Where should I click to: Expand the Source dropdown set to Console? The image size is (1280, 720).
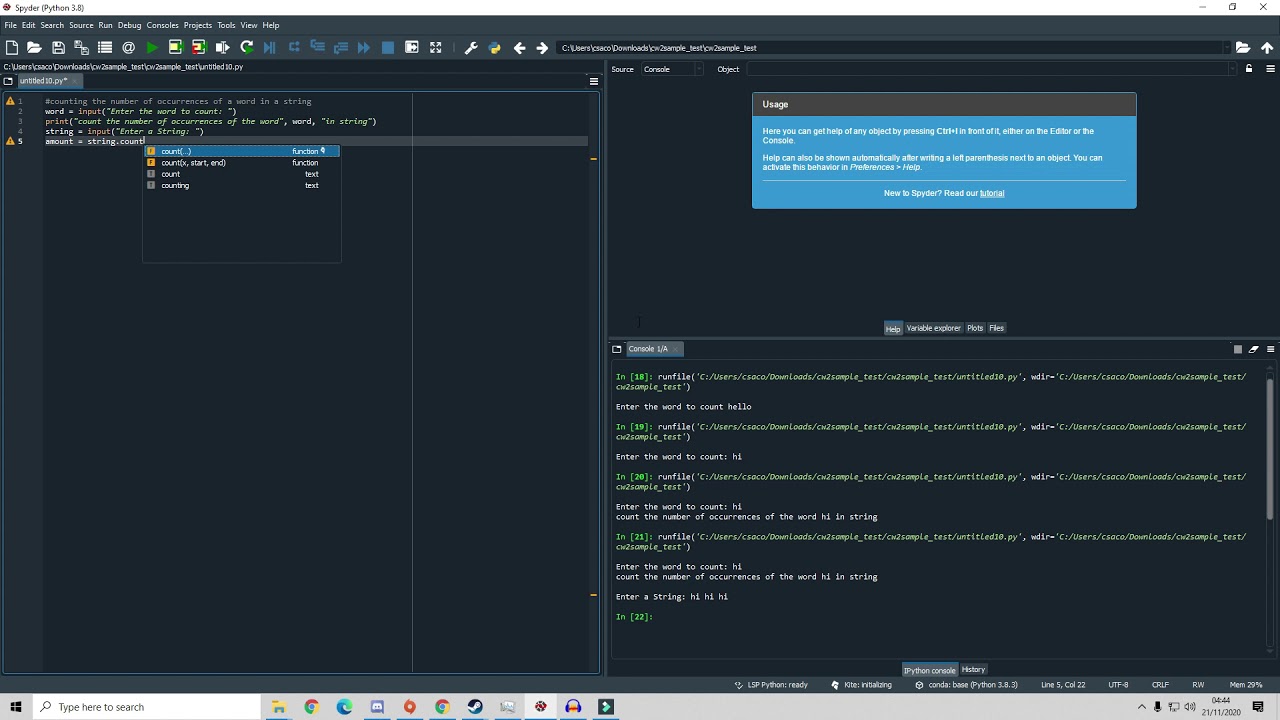tap(672, 69)
